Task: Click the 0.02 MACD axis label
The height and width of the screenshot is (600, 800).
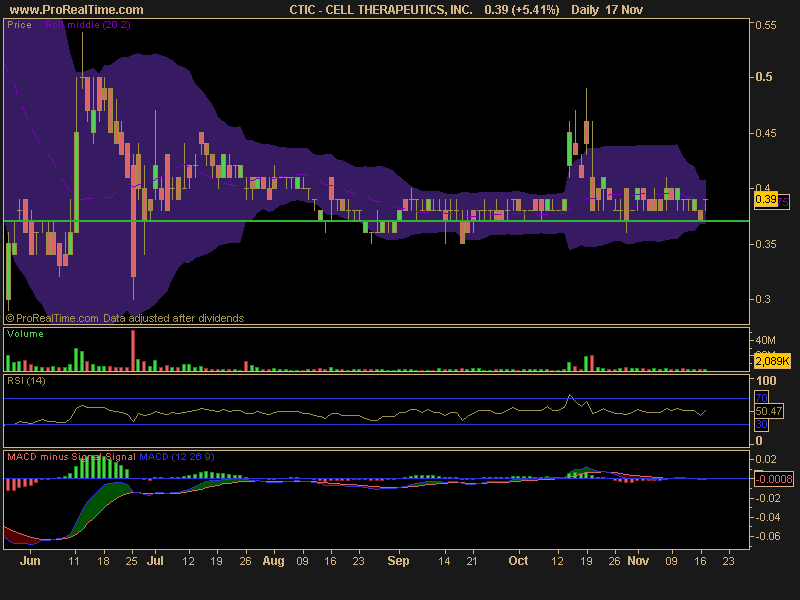Action: tap(766, 459)
